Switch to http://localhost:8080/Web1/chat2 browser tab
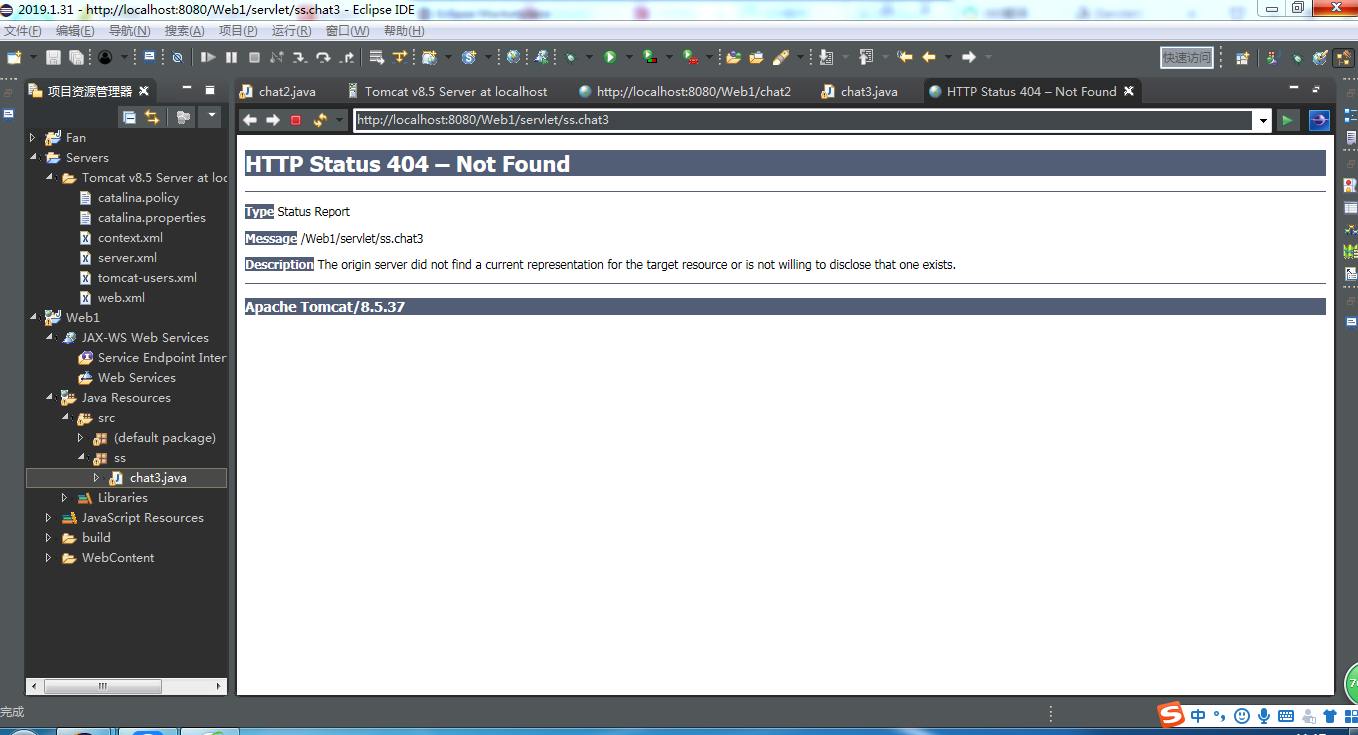 pos(685,91)
